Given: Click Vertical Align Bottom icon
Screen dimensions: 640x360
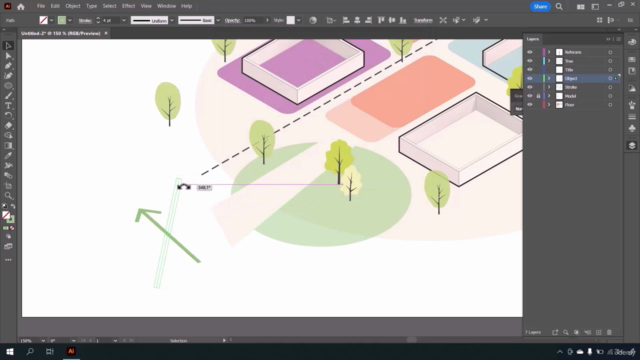Looking at the screenshot, I should (x=403, y=20).
